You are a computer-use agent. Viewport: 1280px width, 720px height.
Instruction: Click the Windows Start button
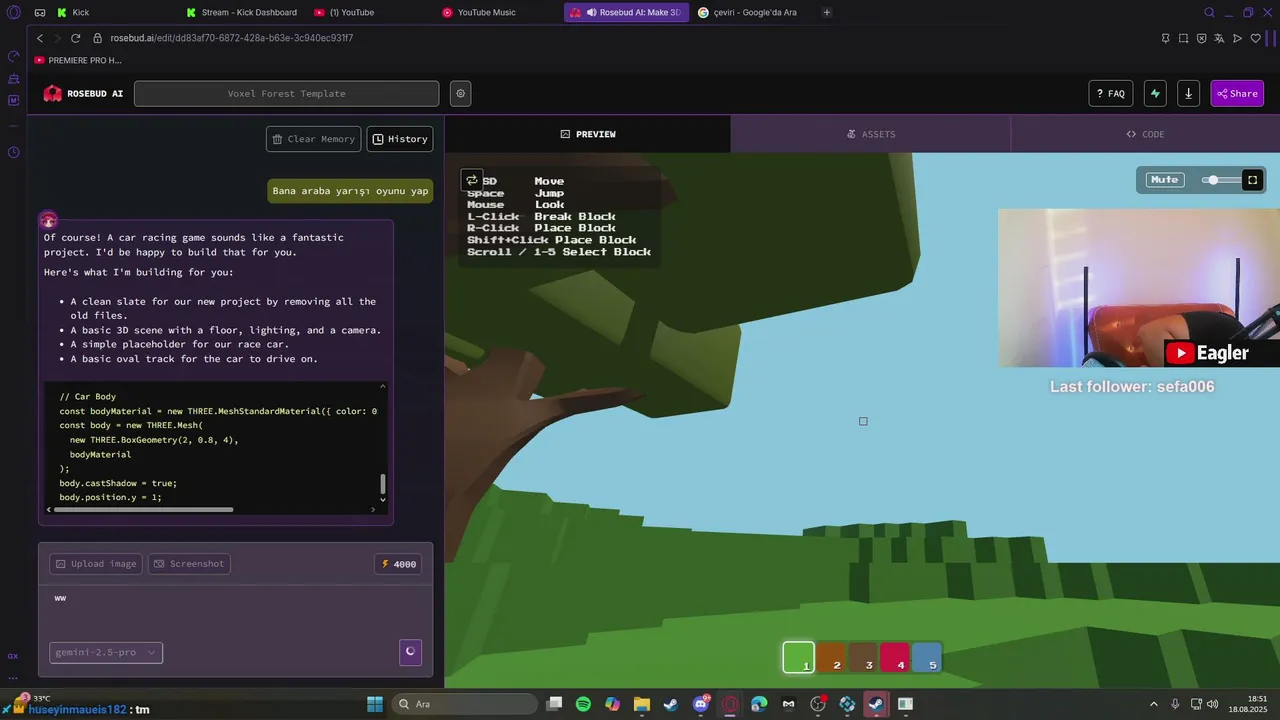pos(375,704)
